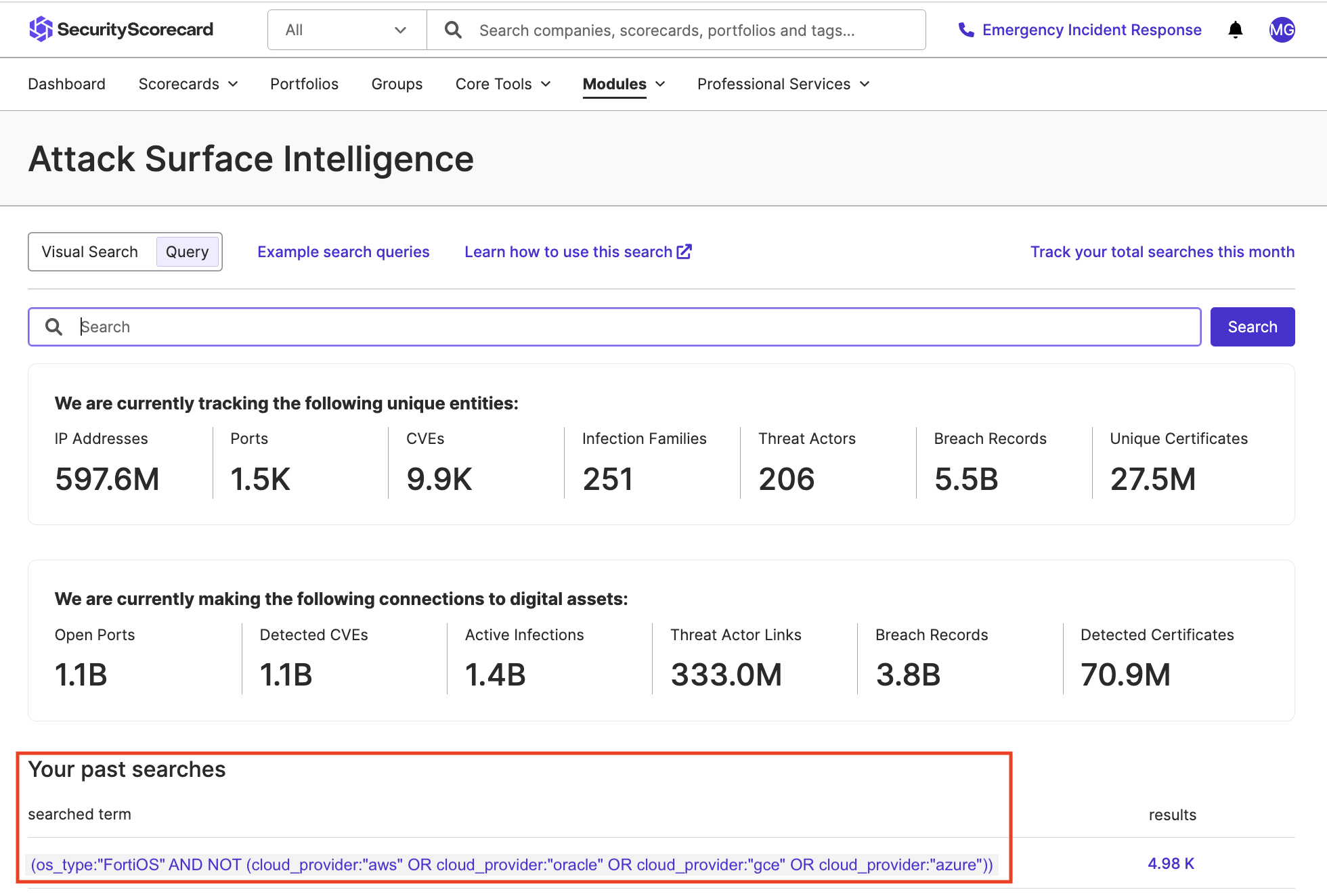Click the Unique Certificates 27.5M value
This screenshot has height=896, width=1327.
[1153, 479]
